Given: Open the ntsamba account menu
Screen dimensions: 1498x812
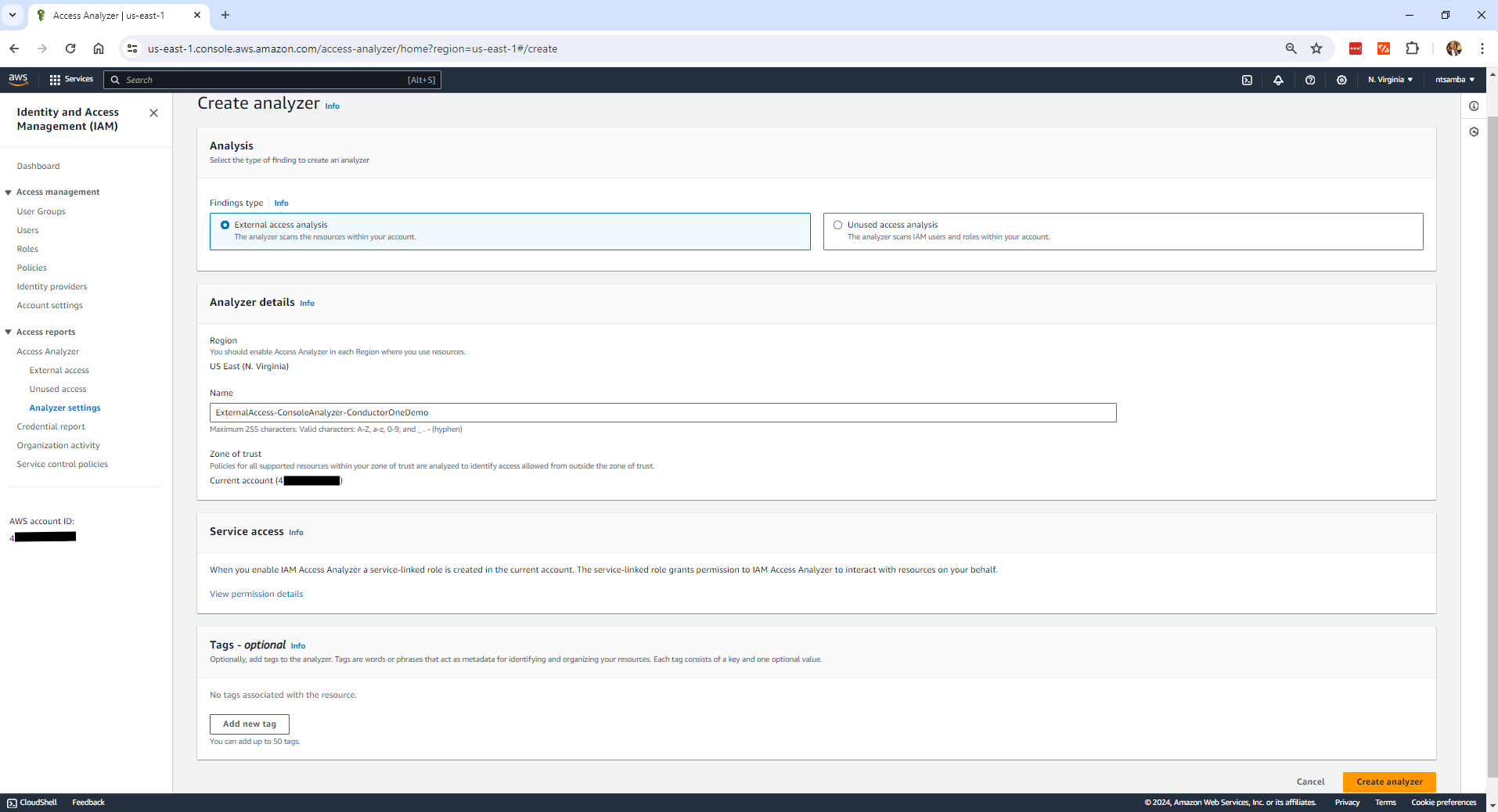Looking at the screenshot, I should click(x=1454, y=79).
